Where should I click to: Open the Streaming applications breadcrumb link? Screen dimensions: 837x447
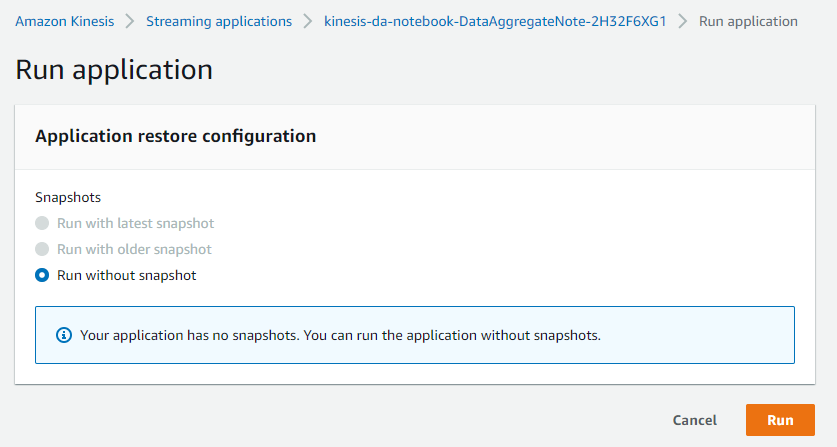click(219, 21)
